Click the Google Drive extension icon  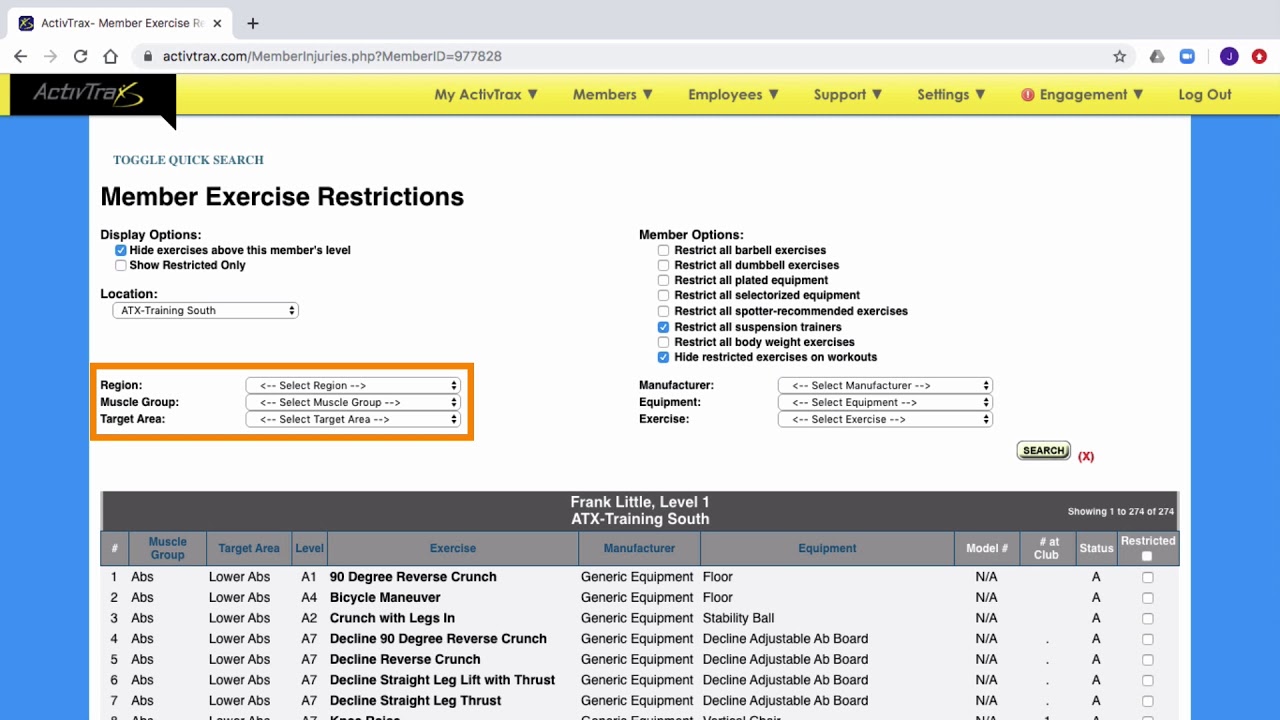[1157, 57]
